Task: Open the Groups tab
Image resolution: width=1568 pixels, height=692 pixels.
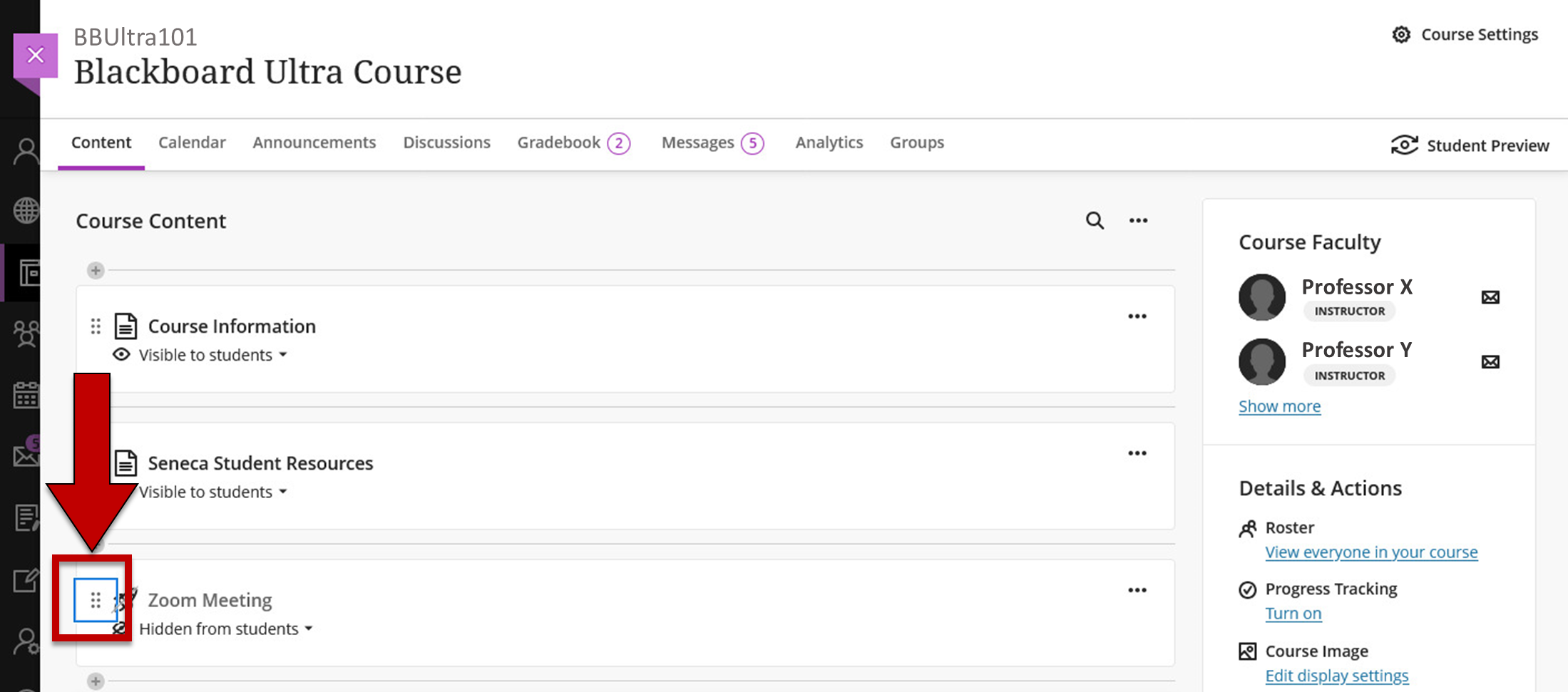Action: [916, 143]
